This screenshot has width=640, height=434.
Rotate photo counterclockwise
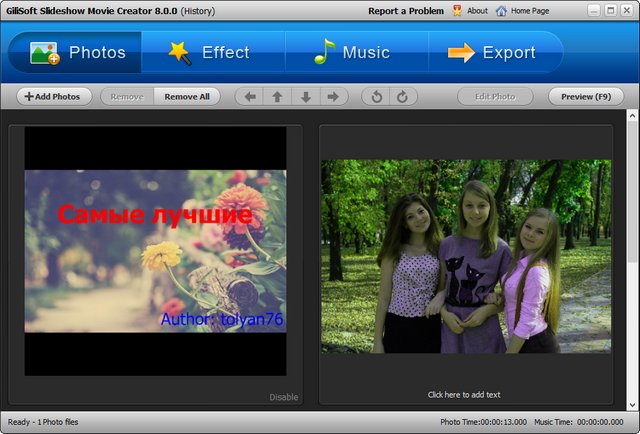[x=377, y=97]
